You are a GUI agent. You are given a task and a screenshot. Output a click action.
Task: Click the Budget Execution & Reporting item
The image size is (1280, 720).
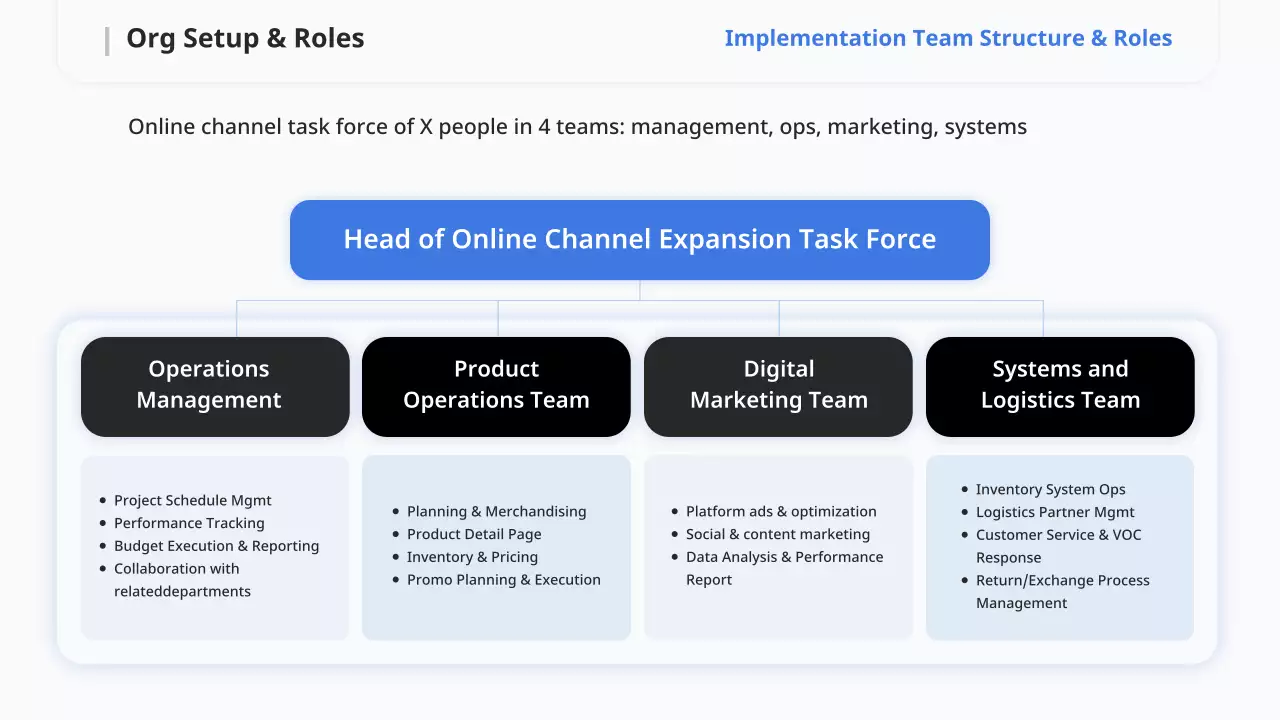pos(216,546)
